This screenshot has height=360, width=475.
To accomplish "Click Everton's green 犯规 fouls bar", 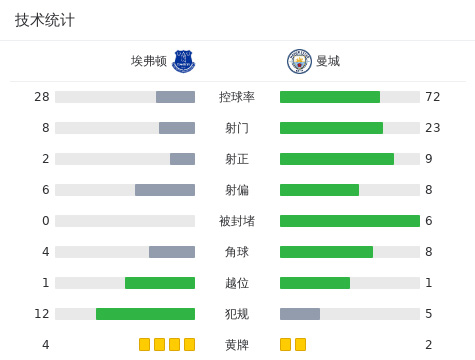I will click(x=145, y=314).
